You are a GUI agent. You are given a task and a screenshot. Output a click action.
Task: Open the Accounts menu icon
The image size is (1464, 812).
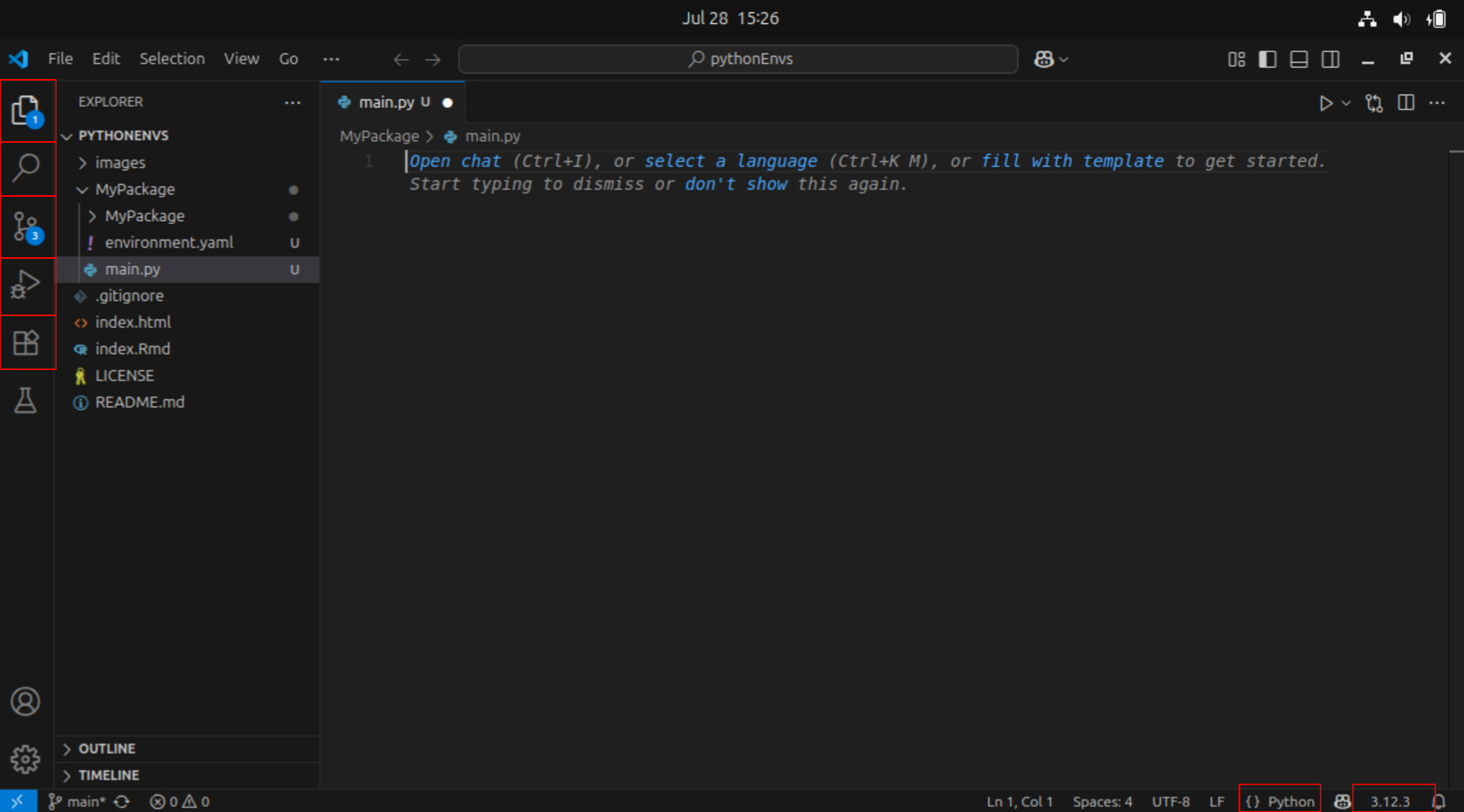26,702
